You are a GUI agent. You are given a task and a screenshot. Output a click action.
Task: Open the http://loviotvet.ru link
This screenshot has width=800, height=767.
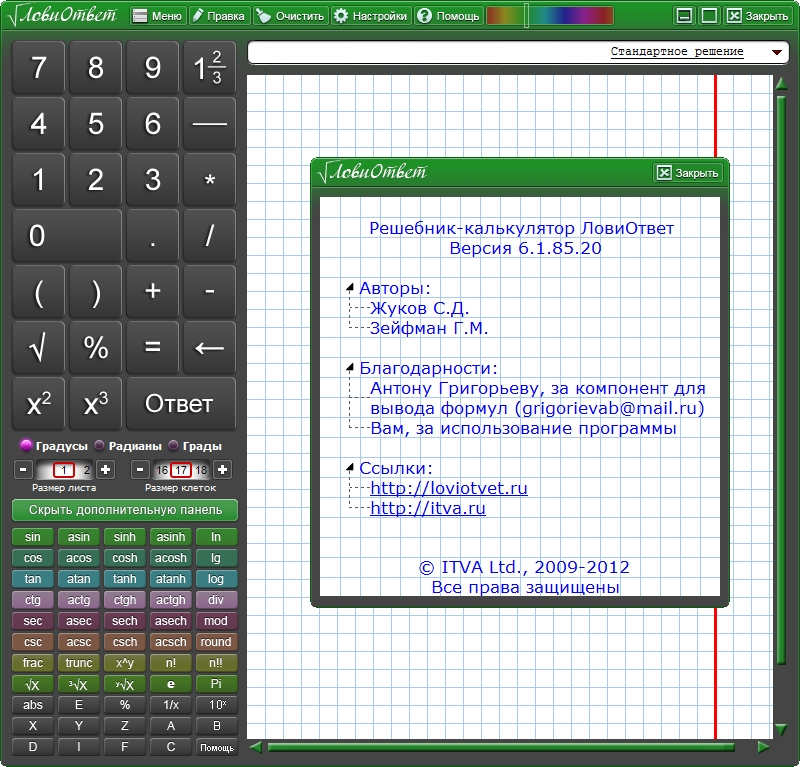point(448,488)
